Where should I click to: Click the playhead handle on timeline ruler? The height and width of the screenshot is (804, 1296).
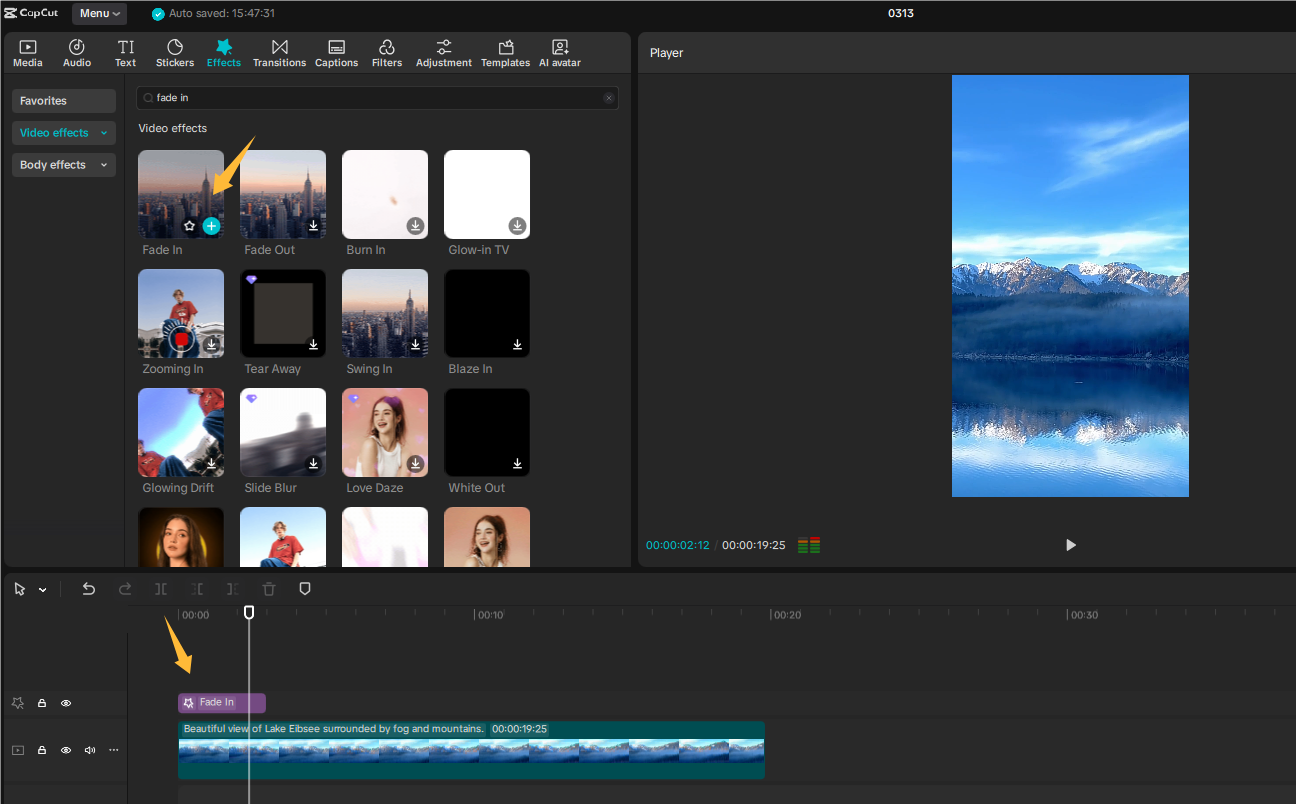tap(249, 612)
